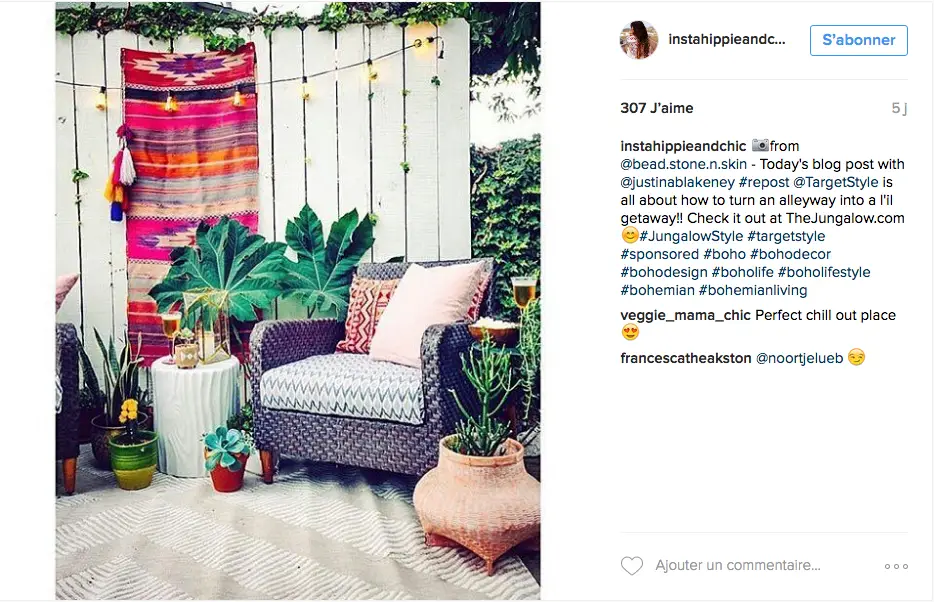The height and width of the screenshot is (602, 934).
Task: Click the #JungalowStyle hashtag
Action: point(691,236)
